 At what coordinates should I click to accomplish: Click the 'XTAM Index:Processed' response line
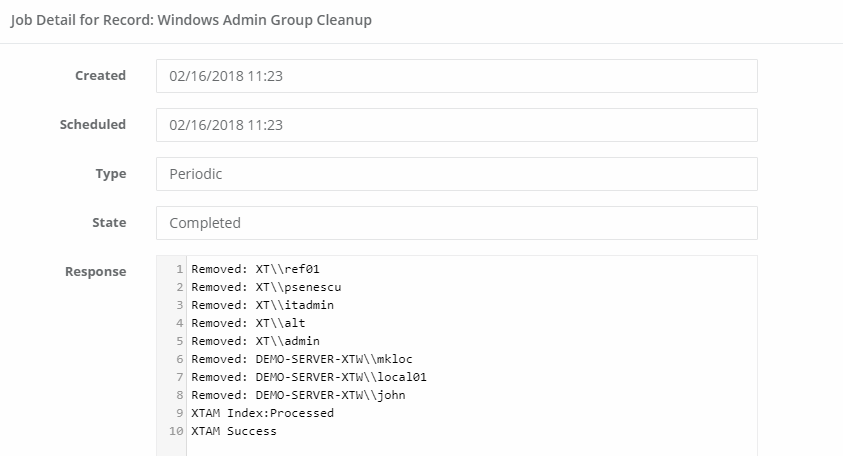pyautogui.click(x=263, y=413)
